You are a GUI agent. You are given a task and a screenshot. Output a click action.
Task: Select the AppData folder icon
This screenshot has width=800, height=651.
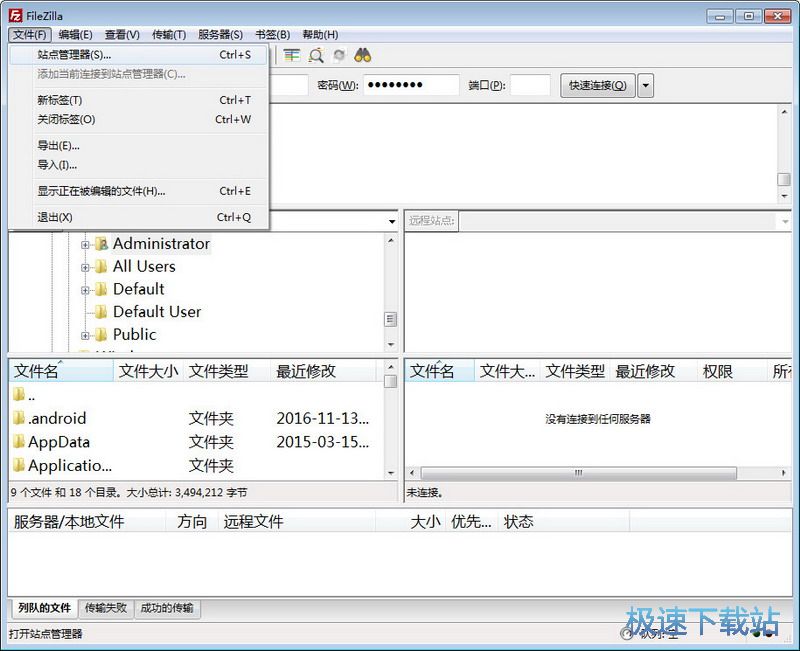click(x=20, y=442)
